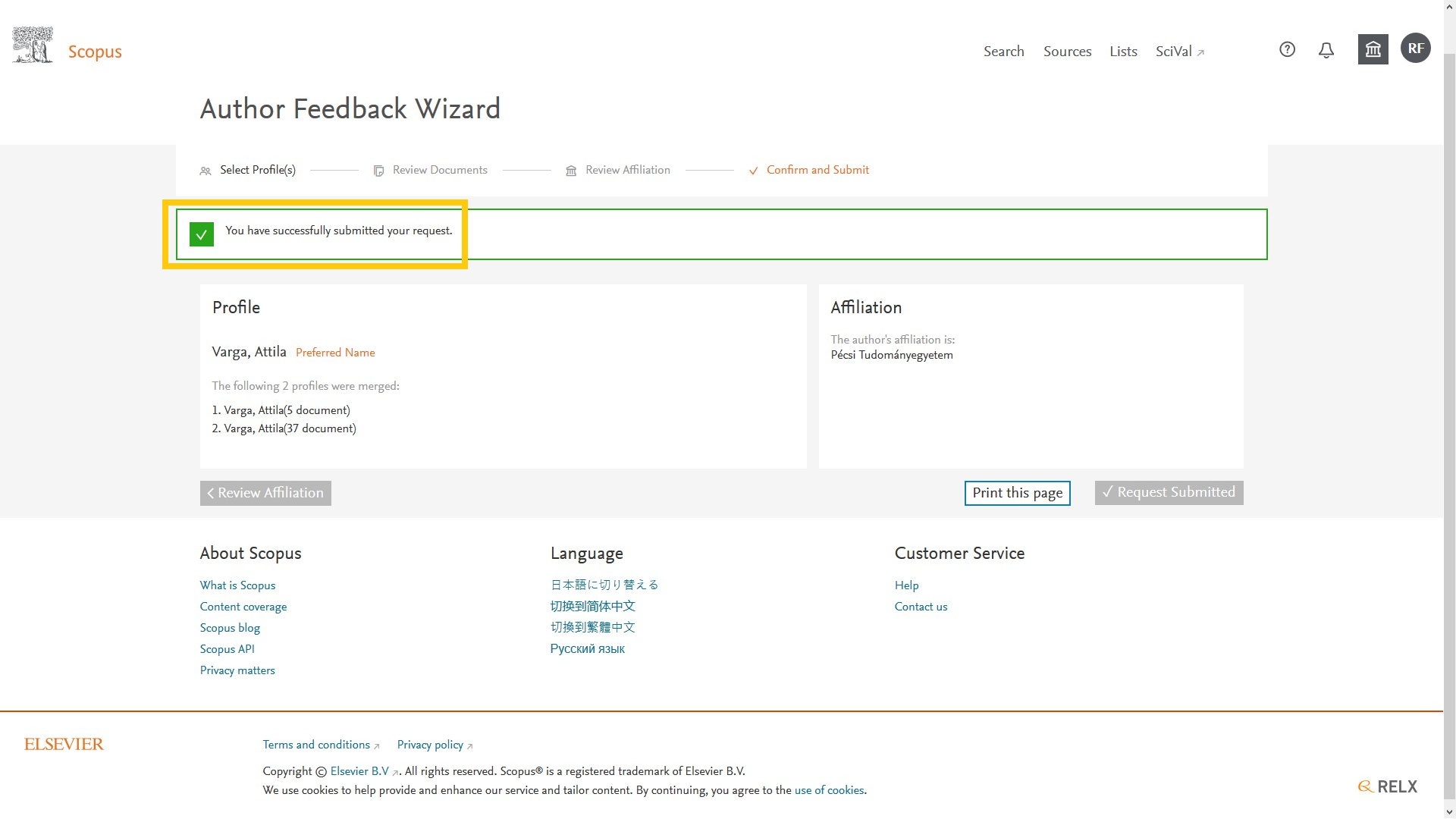Go to Review Affiliation wizard step
1456x819 pixels.
click(628, 170)
